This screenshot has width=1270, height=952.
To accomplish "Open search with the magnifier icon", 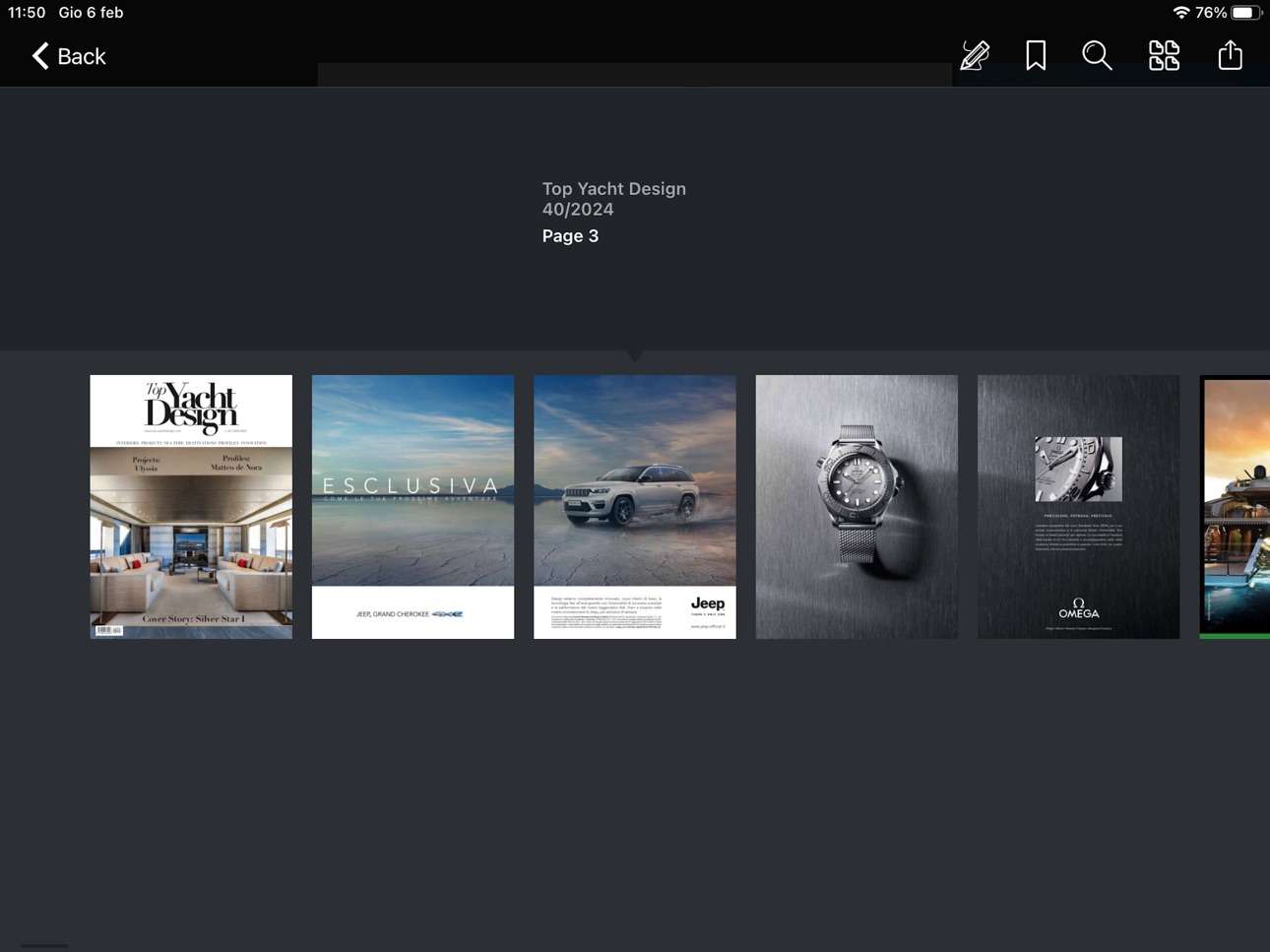I will (1097, 55).
